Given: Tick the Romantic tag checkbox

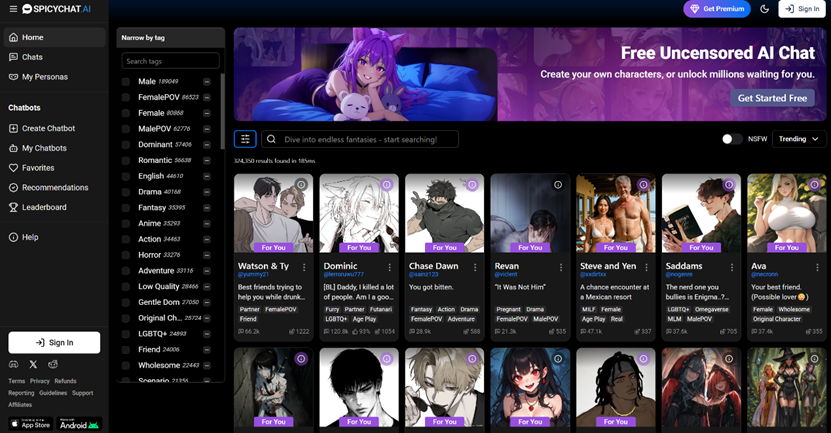Looking at the screenshot, I should click(x=126, y=160).
